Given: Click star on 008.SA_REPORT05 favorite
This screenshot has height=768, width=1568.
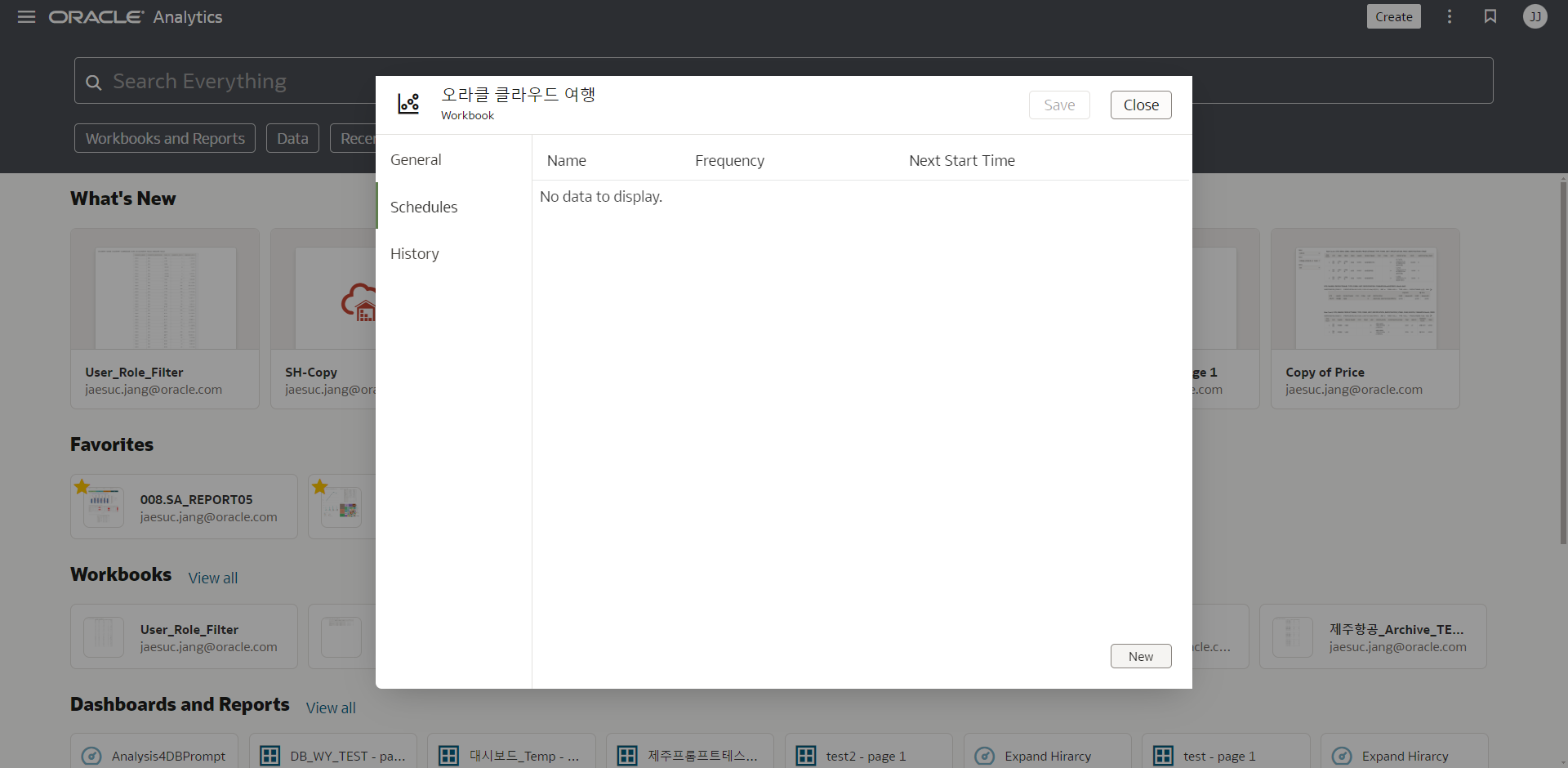Looking at the screenshot, I should [82, 487].
